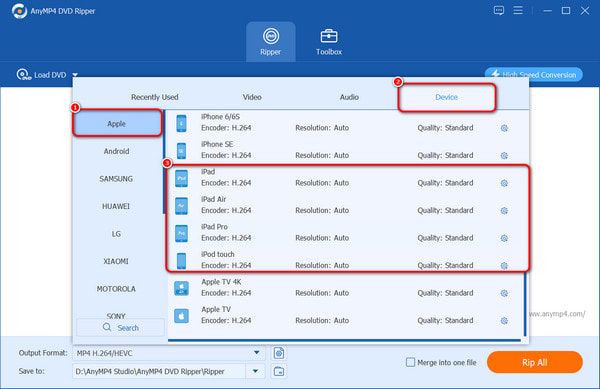Click the iPod touch device icon
Screen dimensions: 600x389
[x=181, y=261]
